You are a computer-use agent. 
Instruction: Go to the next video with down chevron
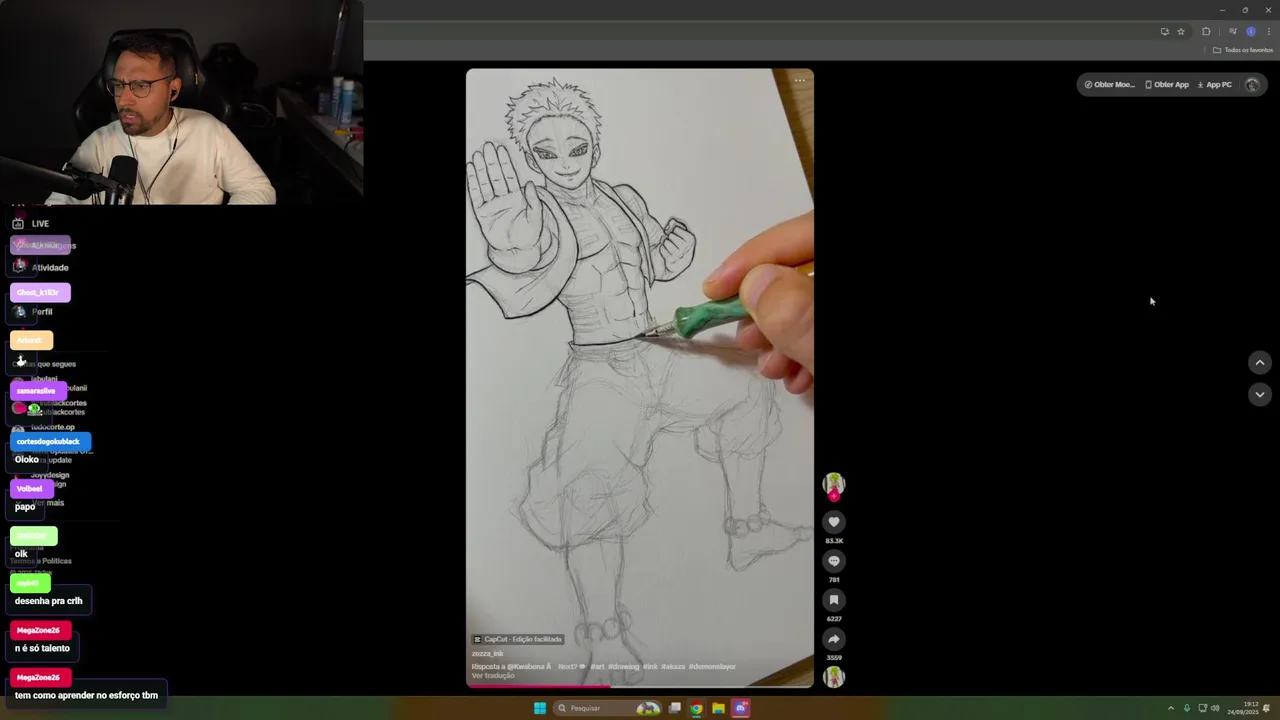(1260, 395)
